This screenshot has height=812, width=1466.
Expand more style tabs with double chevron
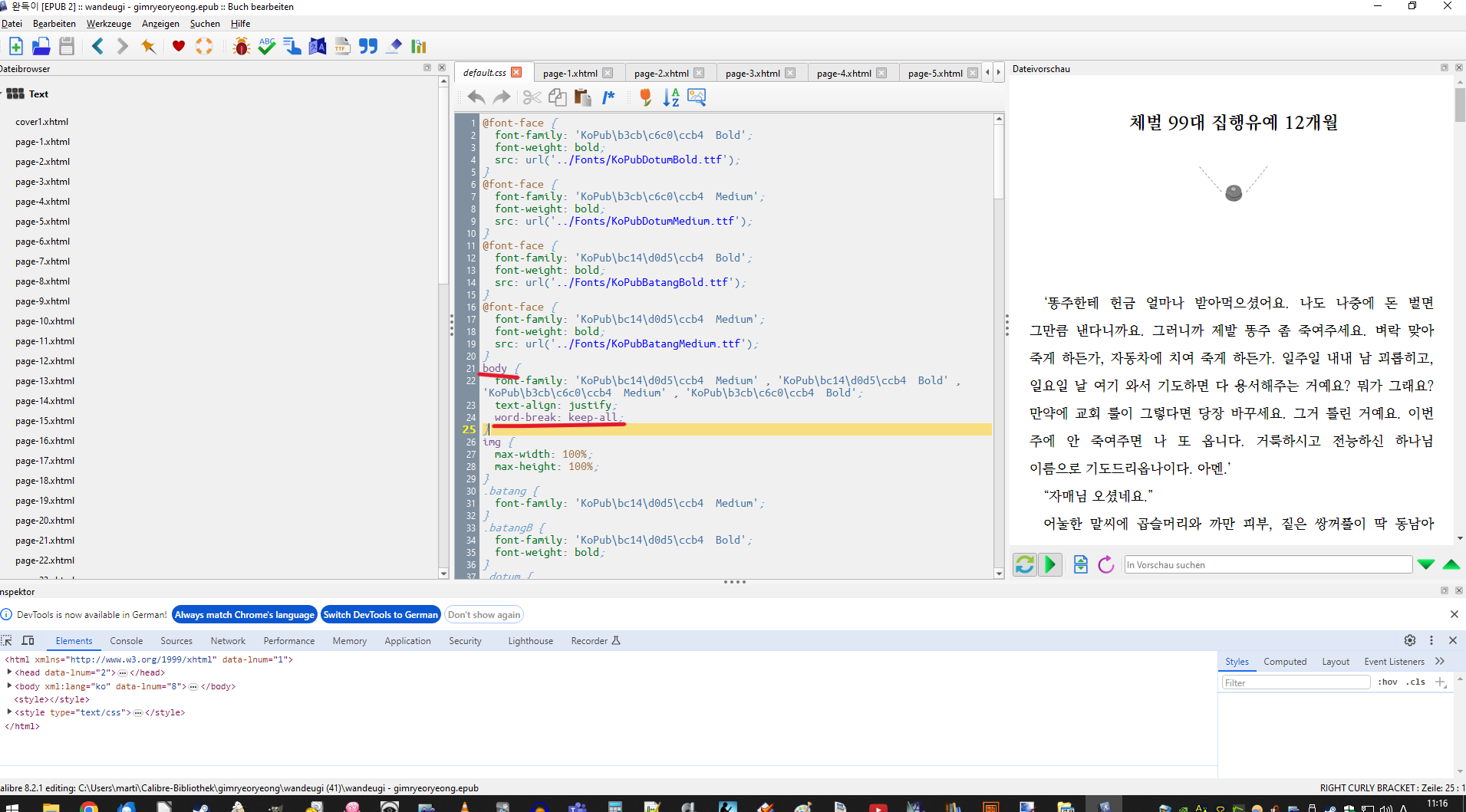[x=1440, y=662]
